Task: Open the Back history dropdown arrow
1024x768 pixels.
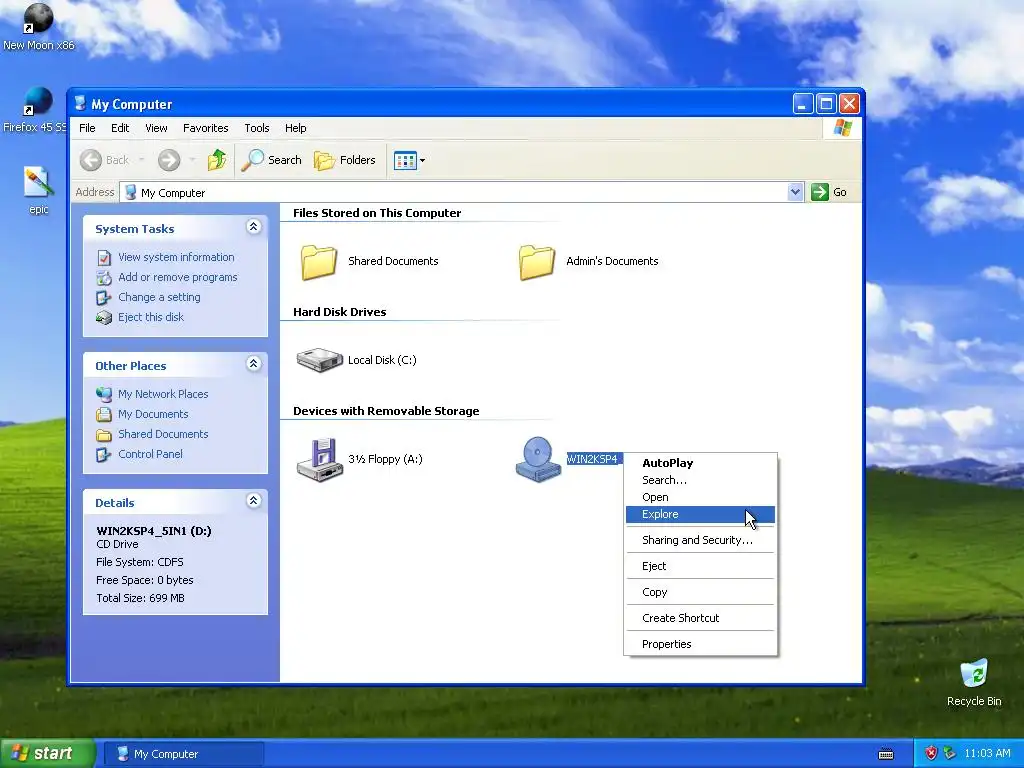Action: tap(142, 160)
